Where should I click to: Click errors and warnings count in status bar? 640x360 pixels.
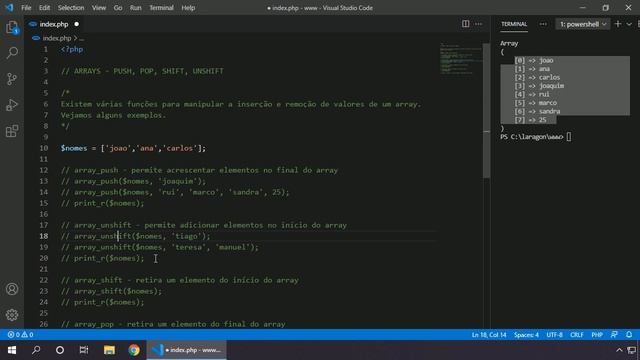20,335
